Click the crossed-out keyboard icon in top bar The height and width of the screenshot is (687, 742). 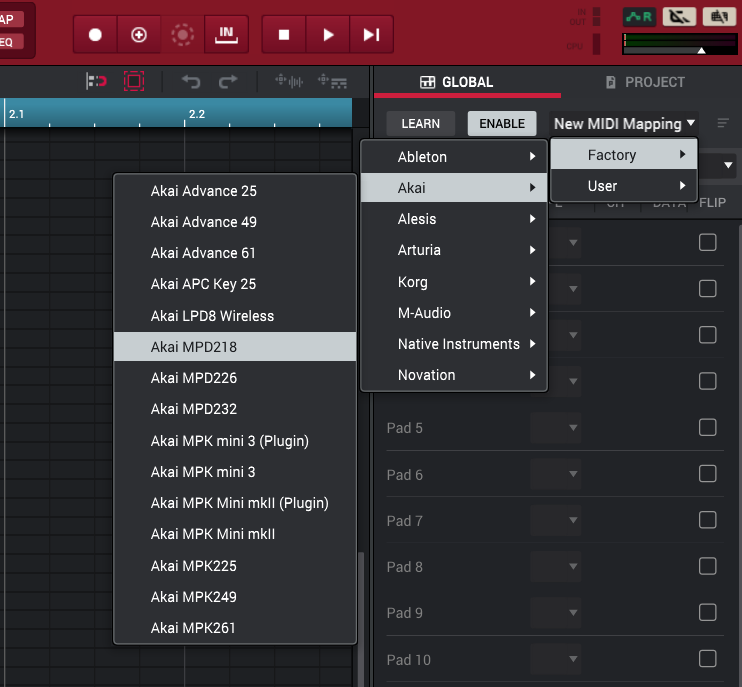point(719,18)
